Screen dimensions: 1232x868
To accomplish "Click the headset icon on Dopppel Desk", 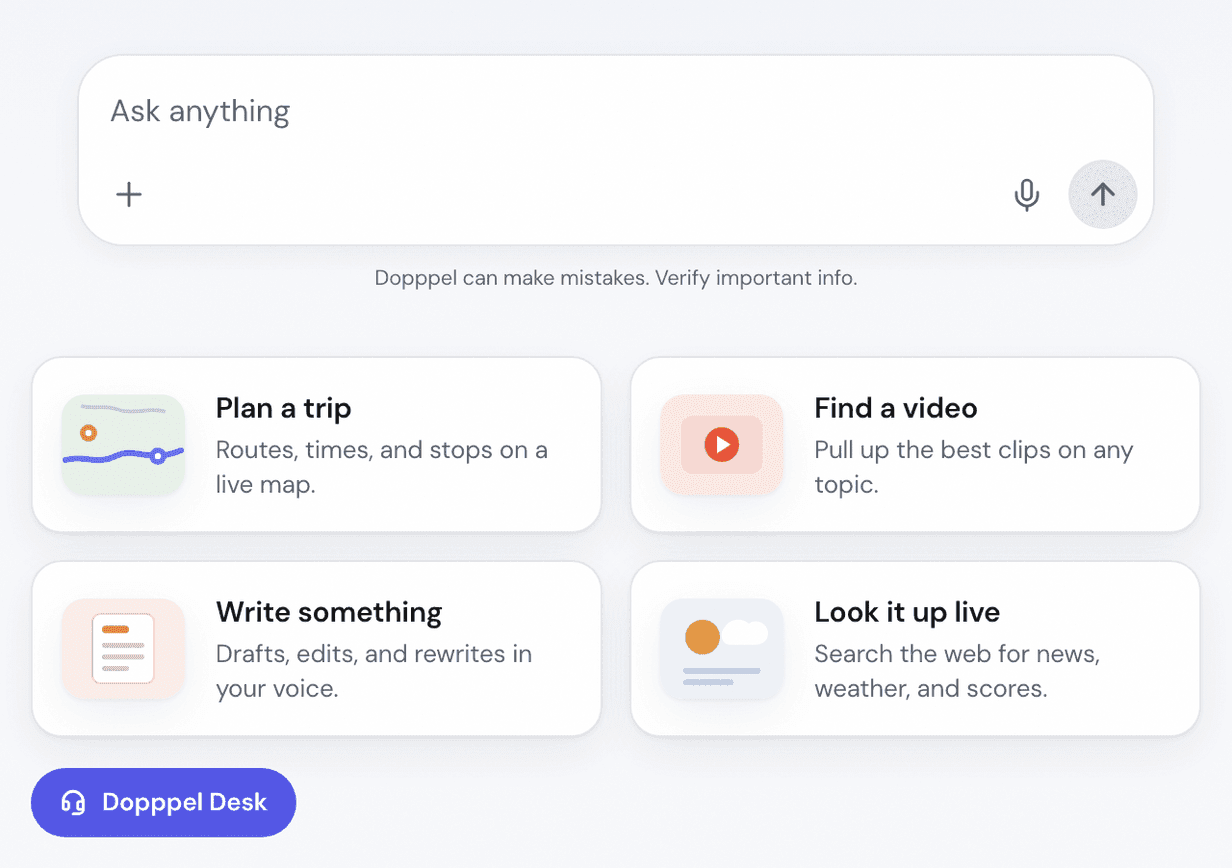I will pos(73,802).
